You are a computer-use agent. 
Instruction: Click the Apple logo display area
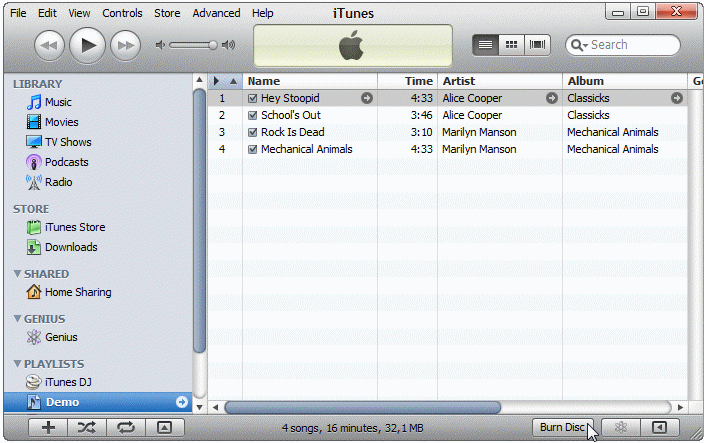353,45
